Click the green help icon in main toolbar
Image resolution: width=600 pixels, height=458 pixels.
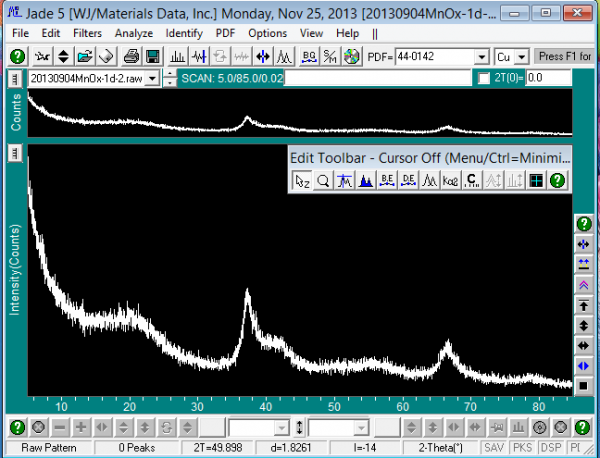pyautogui.click(x=17, y=57)
